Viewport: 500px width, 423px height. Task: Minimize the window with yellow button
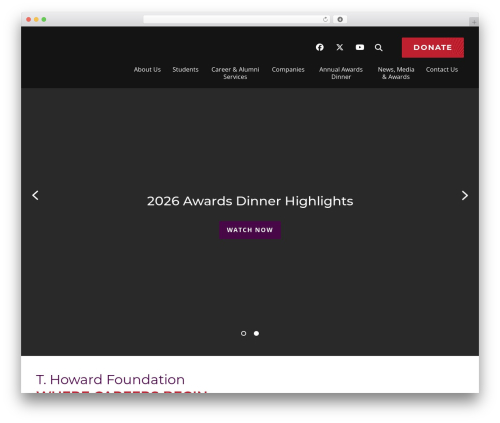pyautogui.click(x=36, y=19)
